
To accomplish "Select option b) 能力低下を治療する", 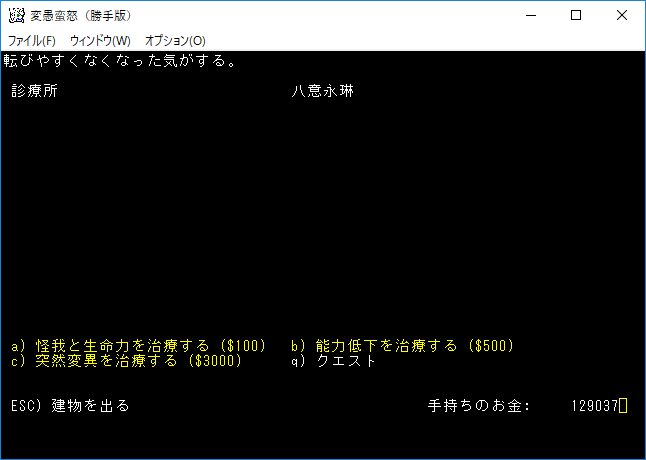I will 402,346.
